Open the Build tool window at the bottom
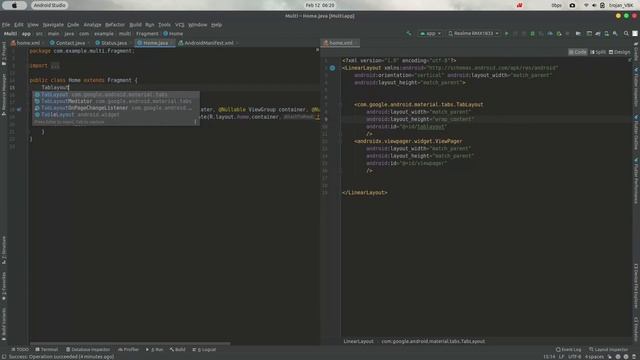Viewport: 640px width, 360px height. (178, 349)
